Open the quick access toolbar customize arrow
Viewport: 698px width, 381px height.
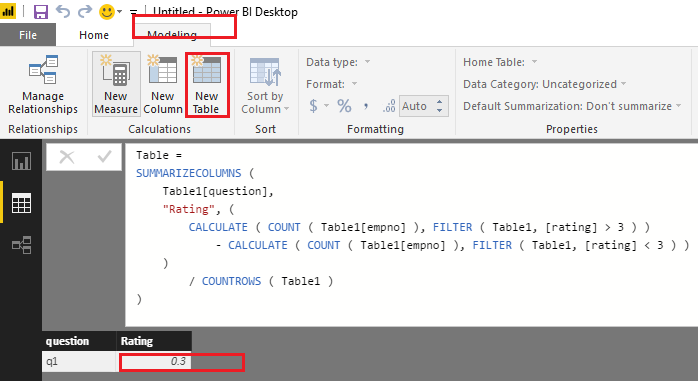pos(133,12)
